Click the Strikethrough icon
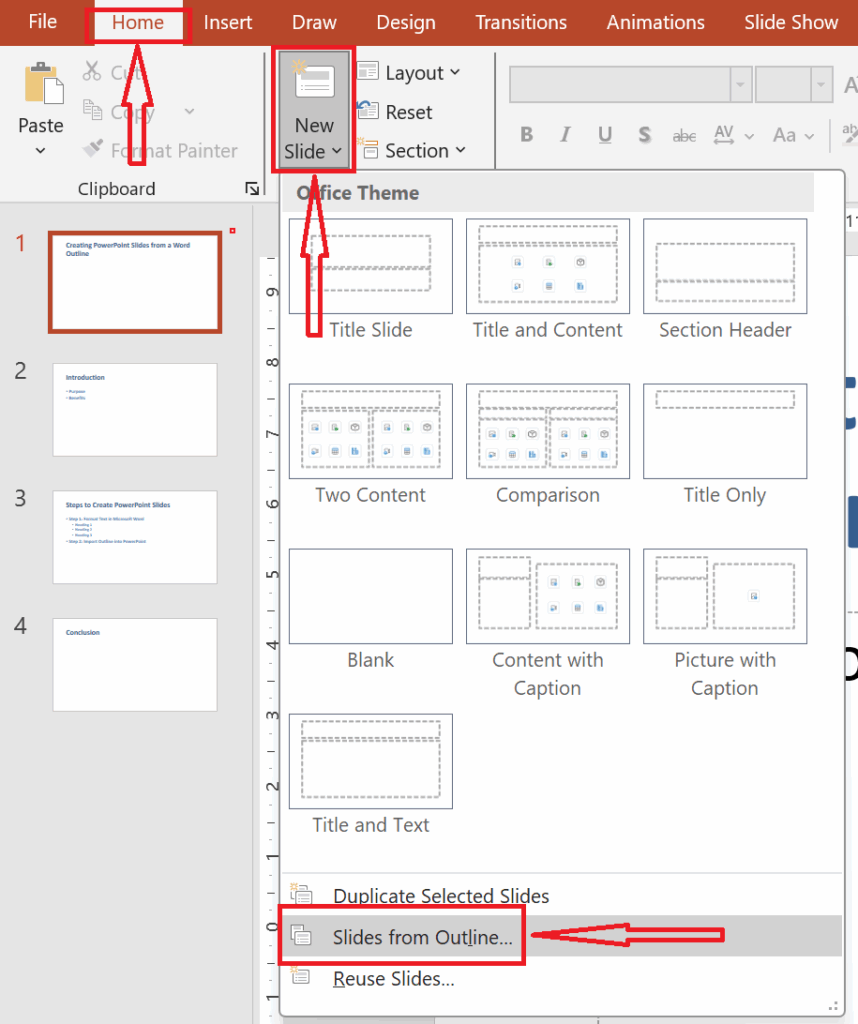858x1024 pixels. [684, 135]
